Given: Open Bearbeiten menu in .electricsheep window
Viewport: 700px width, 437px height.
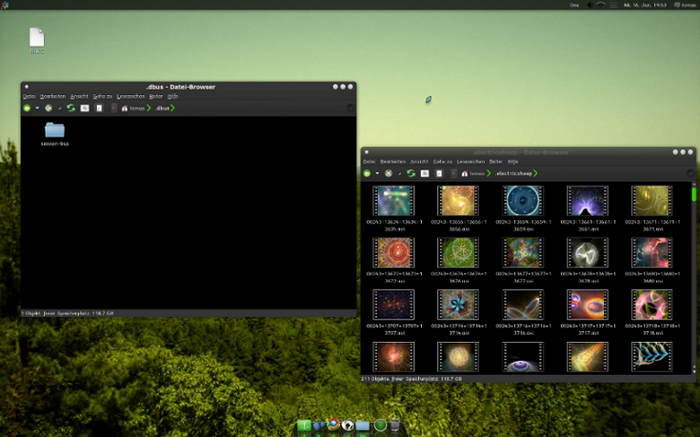Looking at the screenshot, I should (x=393, y=162).
